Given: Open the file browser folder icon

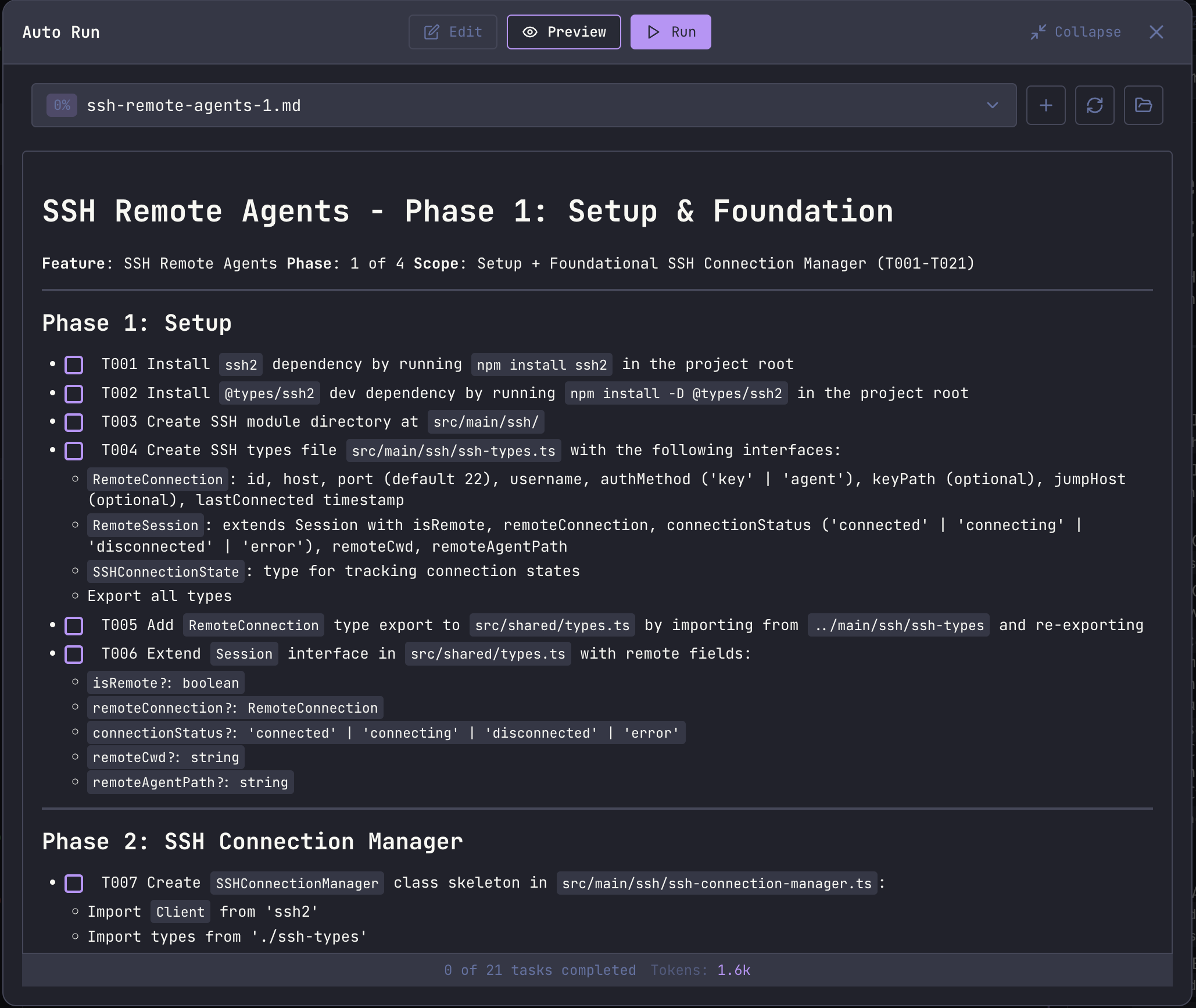Looking at the screenshot, I should [1143, 105].
